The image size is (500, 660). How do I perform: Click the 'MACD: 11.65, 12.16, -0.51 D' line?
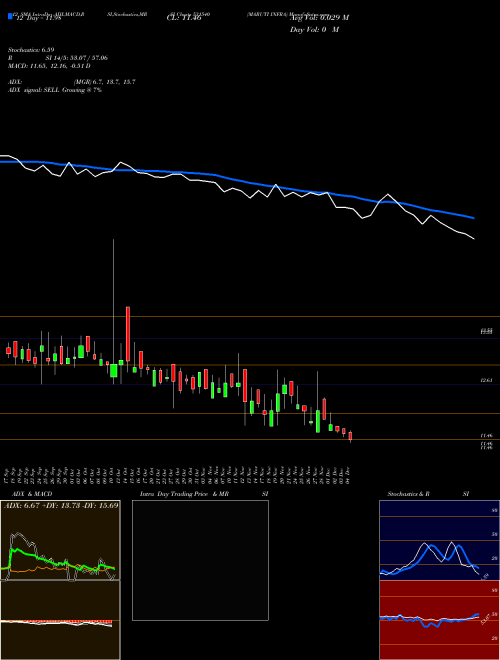pyautogui.click(x=49, y=66)
